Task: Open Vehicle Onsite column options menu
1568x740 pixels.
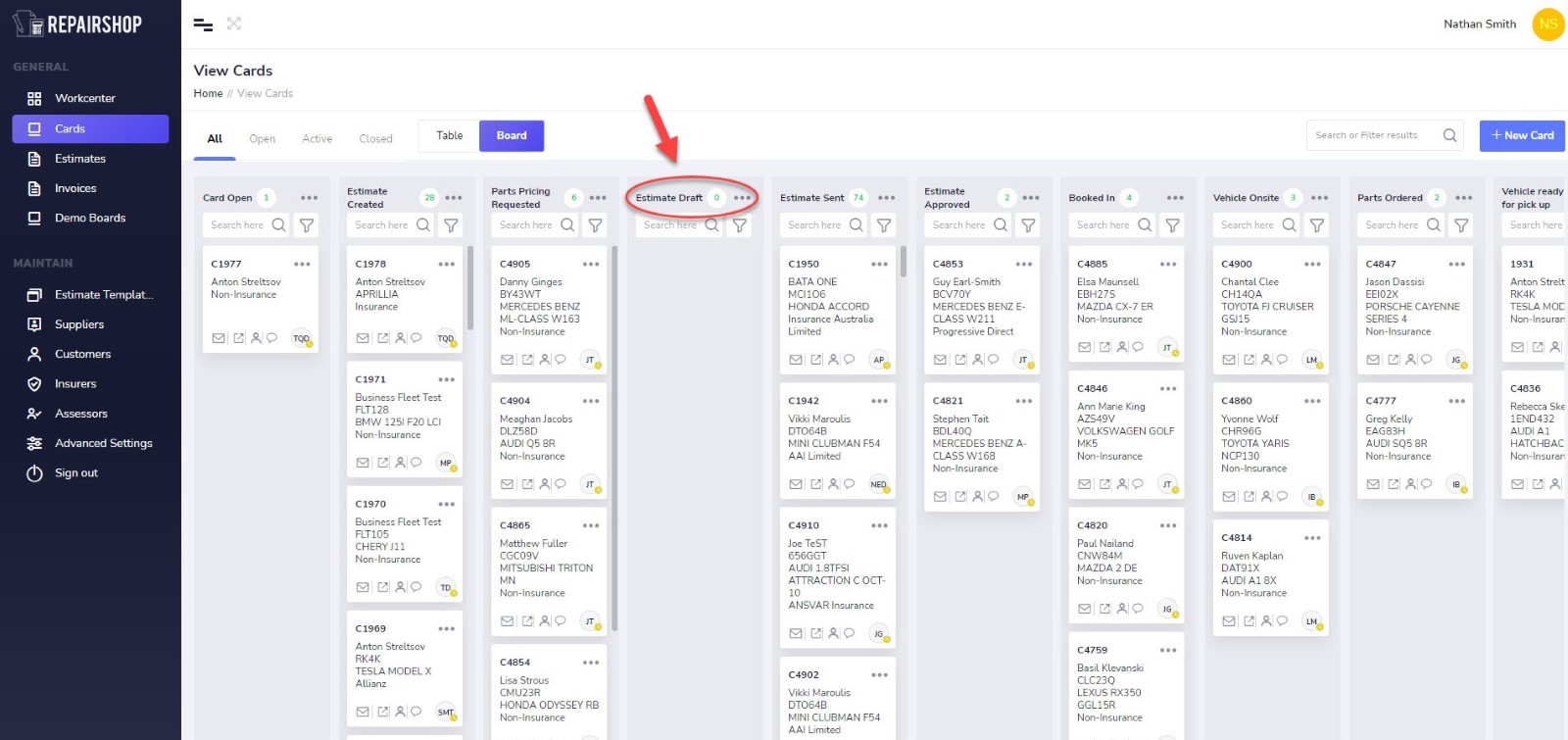Action: coord(1320,198)
